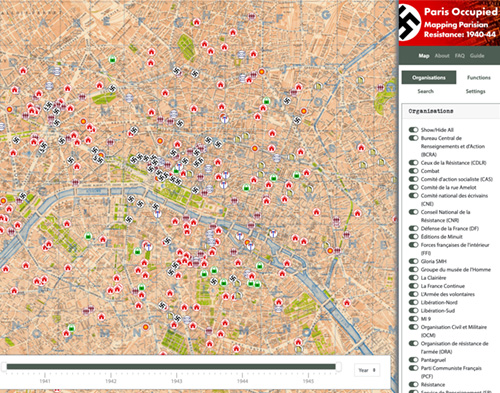This screenshot has height=393, width=500.
Task: Switch off the MI 9 layer toggle
Action: 414,319
